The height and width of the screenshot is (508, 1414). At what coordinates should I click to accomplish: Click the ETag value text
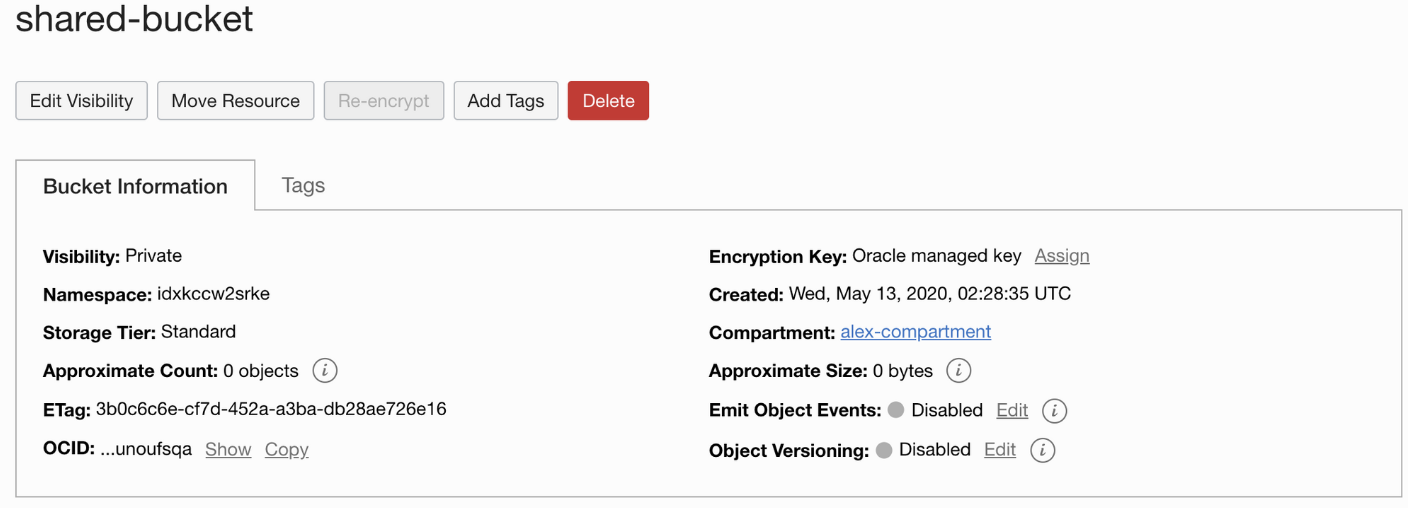(x=271, y=409)
